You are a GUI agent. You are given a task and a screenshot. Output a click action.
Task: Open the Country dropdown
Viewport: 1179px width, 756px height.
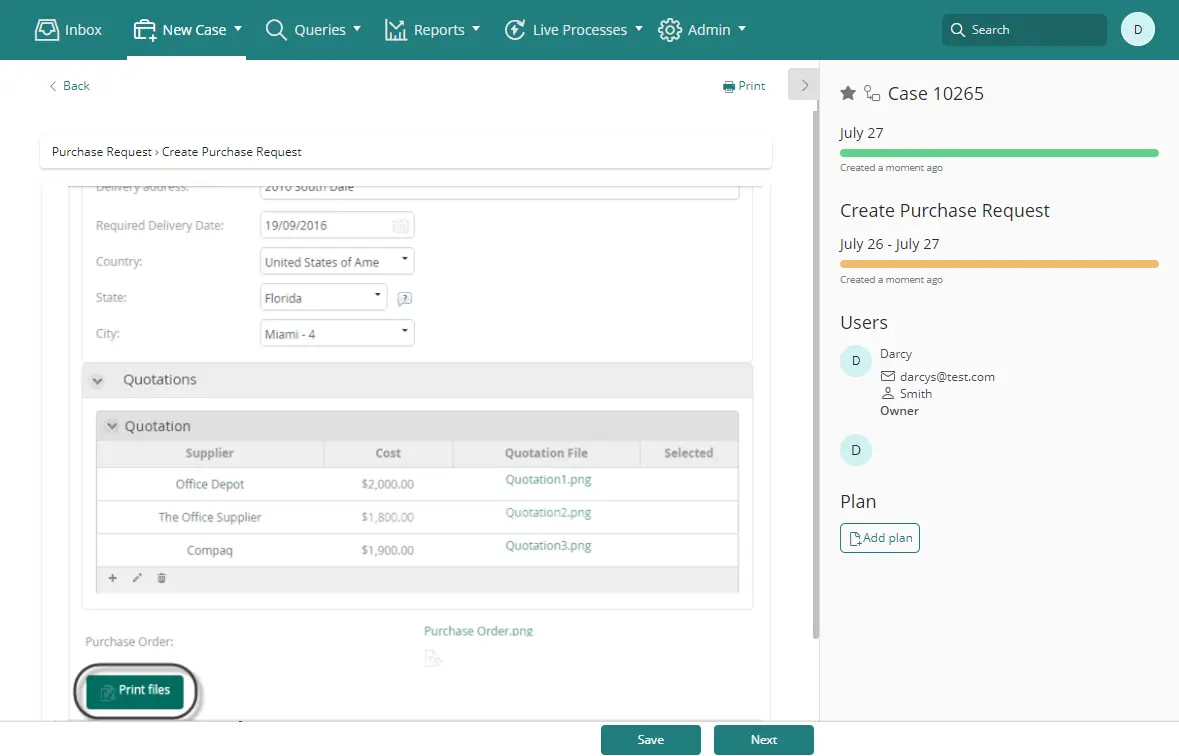tap(337, 261)
